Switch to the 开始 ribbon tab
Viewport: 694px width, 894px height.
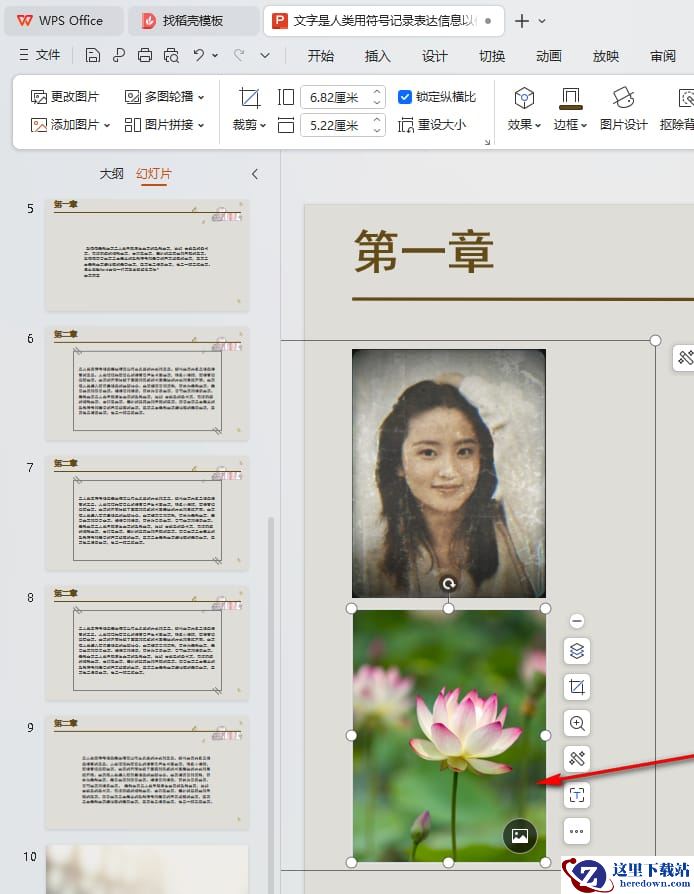(320, 55)
